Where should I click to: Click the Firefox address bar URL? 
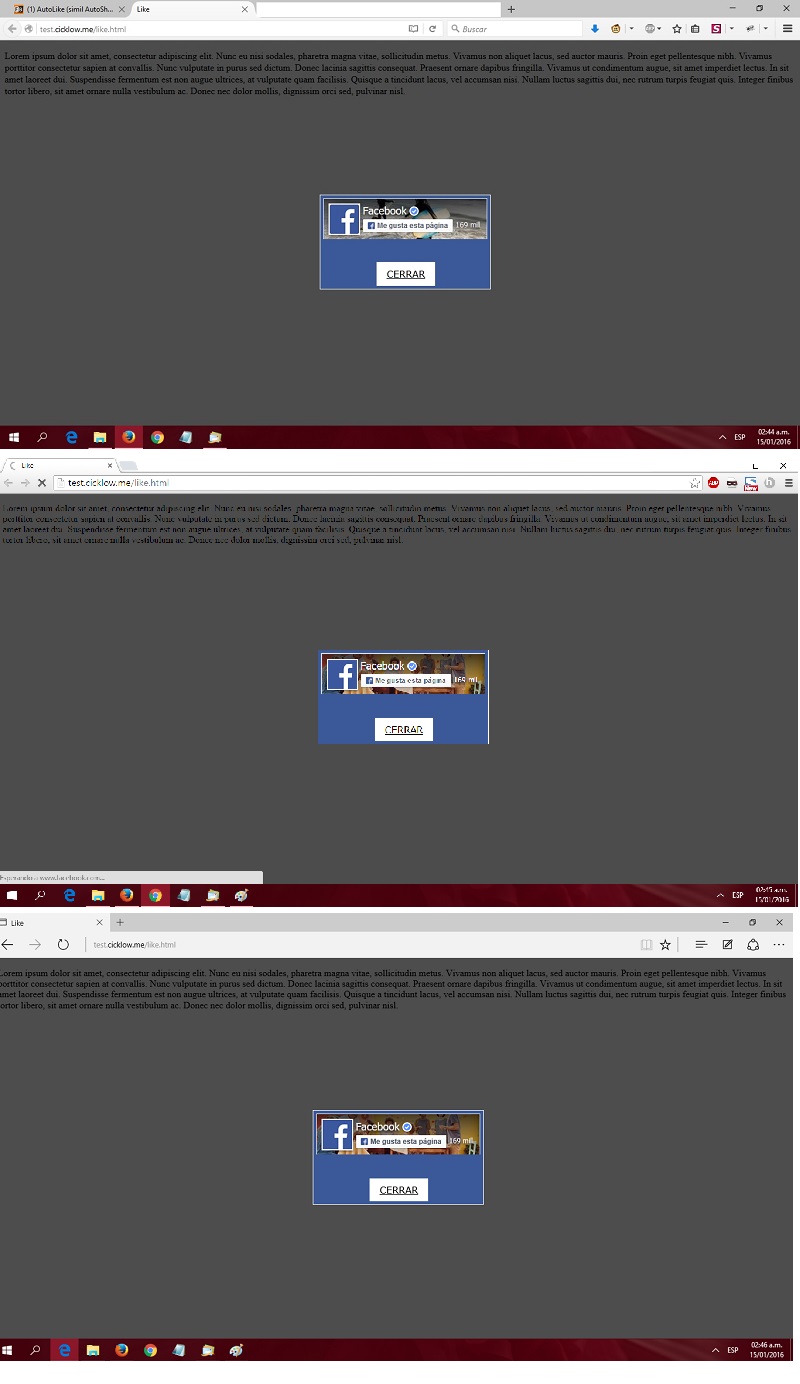tap(83, 30)
